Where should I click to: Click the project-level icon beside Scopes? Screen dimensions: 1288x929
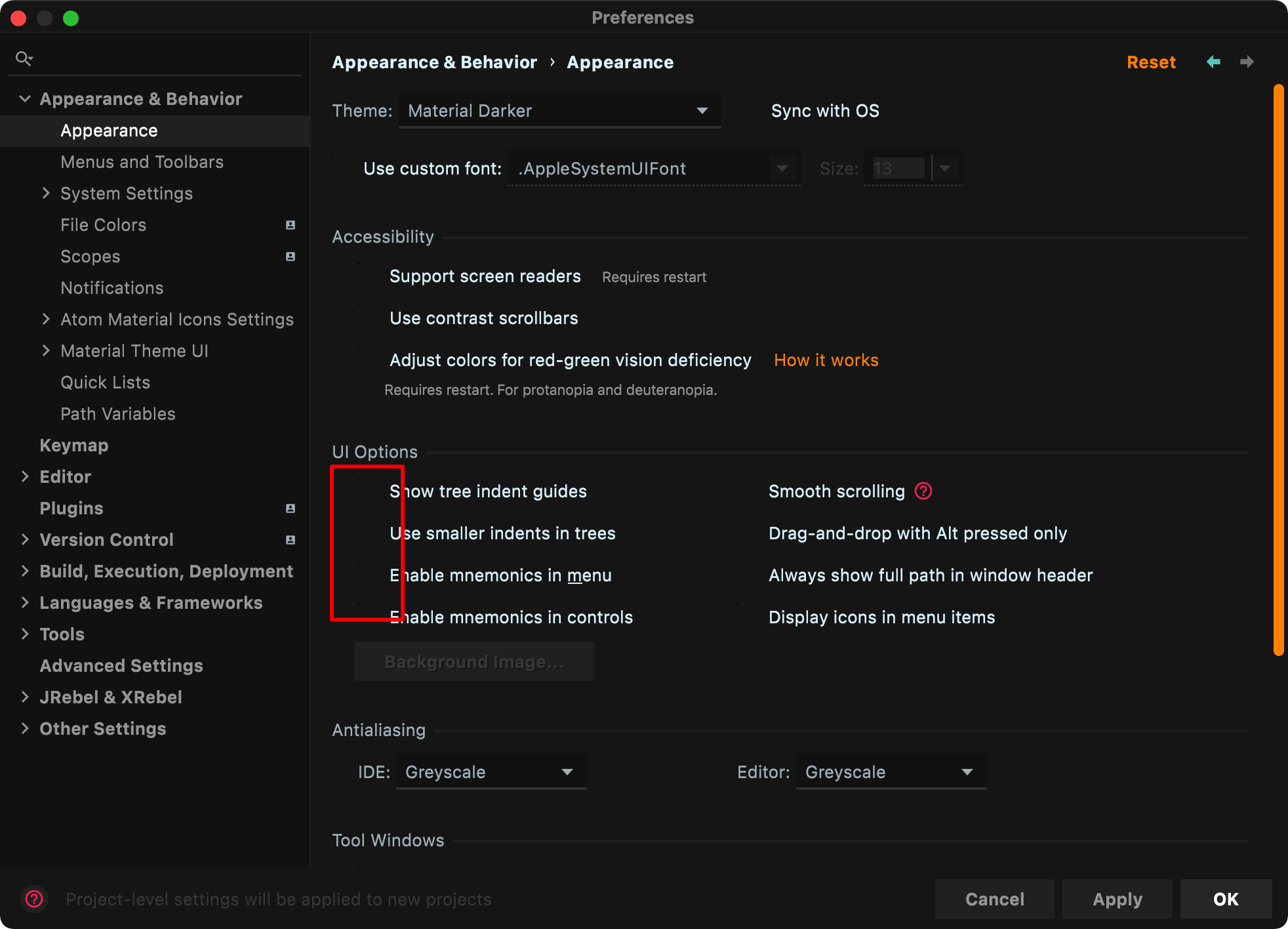click(291, 257)
